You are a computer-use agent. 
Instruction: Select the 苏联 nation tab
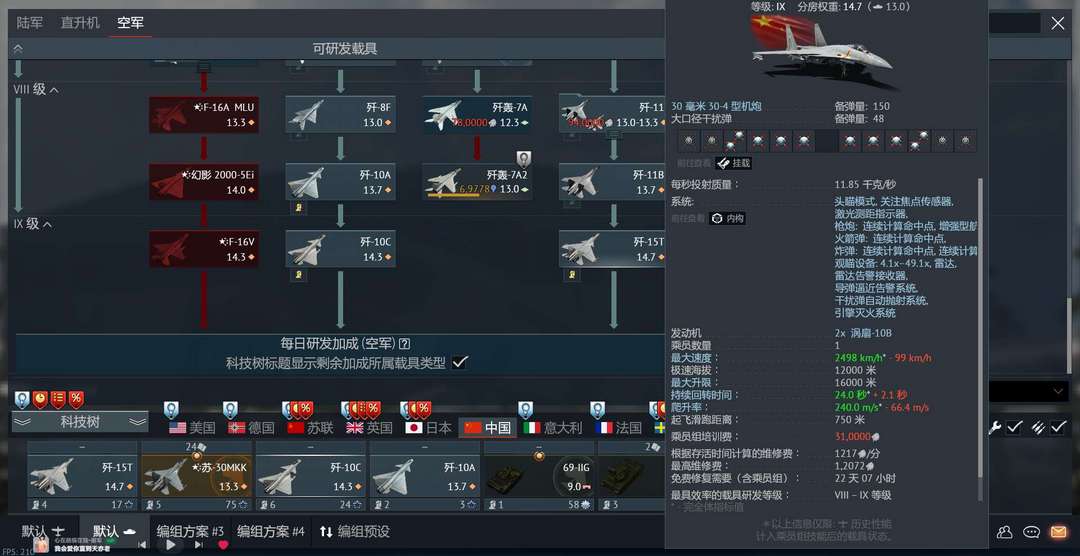coord(310,428)
